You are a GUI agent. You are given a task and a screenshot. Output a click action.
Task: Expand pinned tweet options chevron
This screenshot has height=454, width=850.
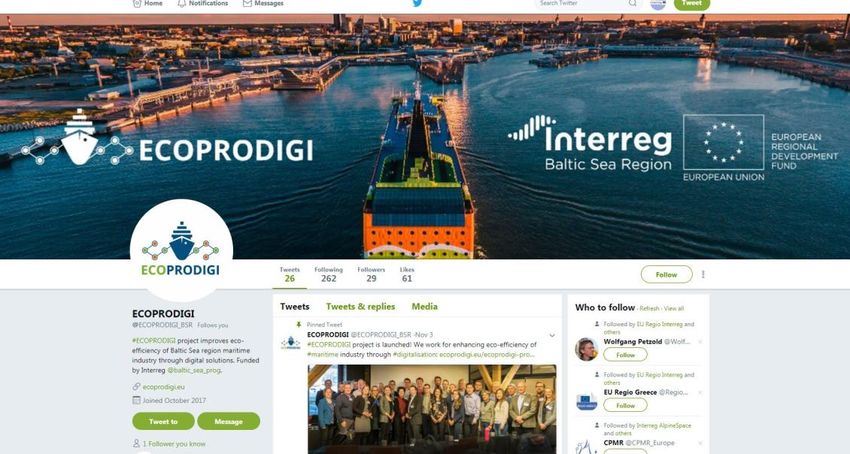552,336
